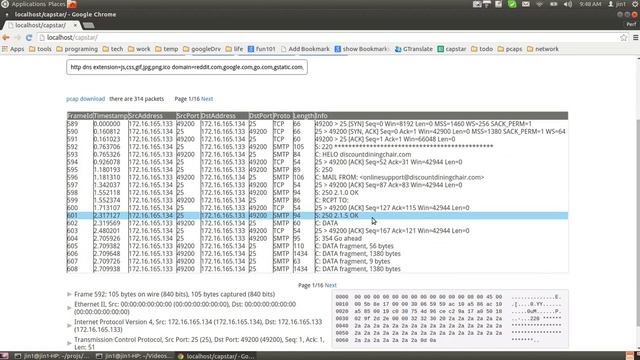Select row 604 354 Go ahead

click(x=317, y=238)
